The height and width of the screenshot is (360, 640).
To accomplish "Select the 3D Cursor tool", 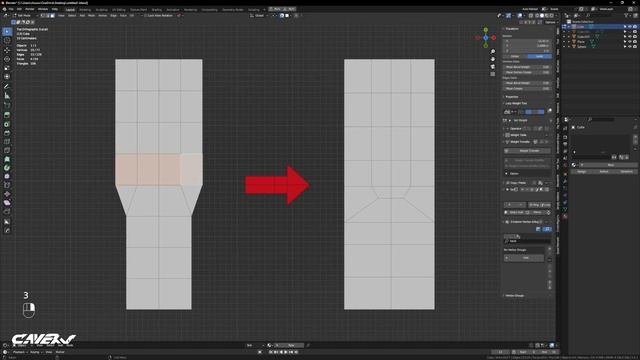I will (x=7, y=40).
